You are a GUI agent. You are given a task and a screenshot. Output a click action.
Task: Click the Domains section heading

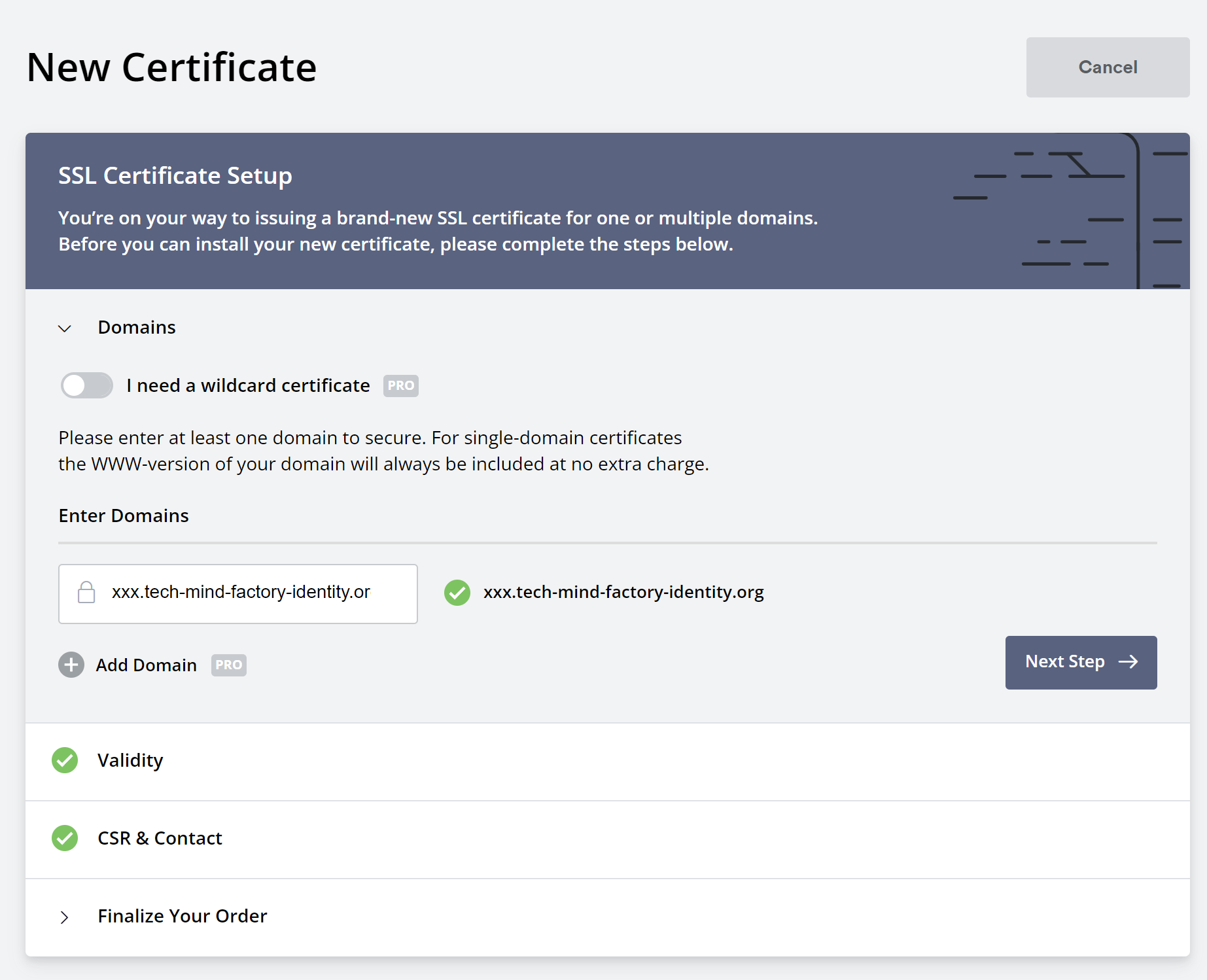pyautogui.click(x=137, y=327)
